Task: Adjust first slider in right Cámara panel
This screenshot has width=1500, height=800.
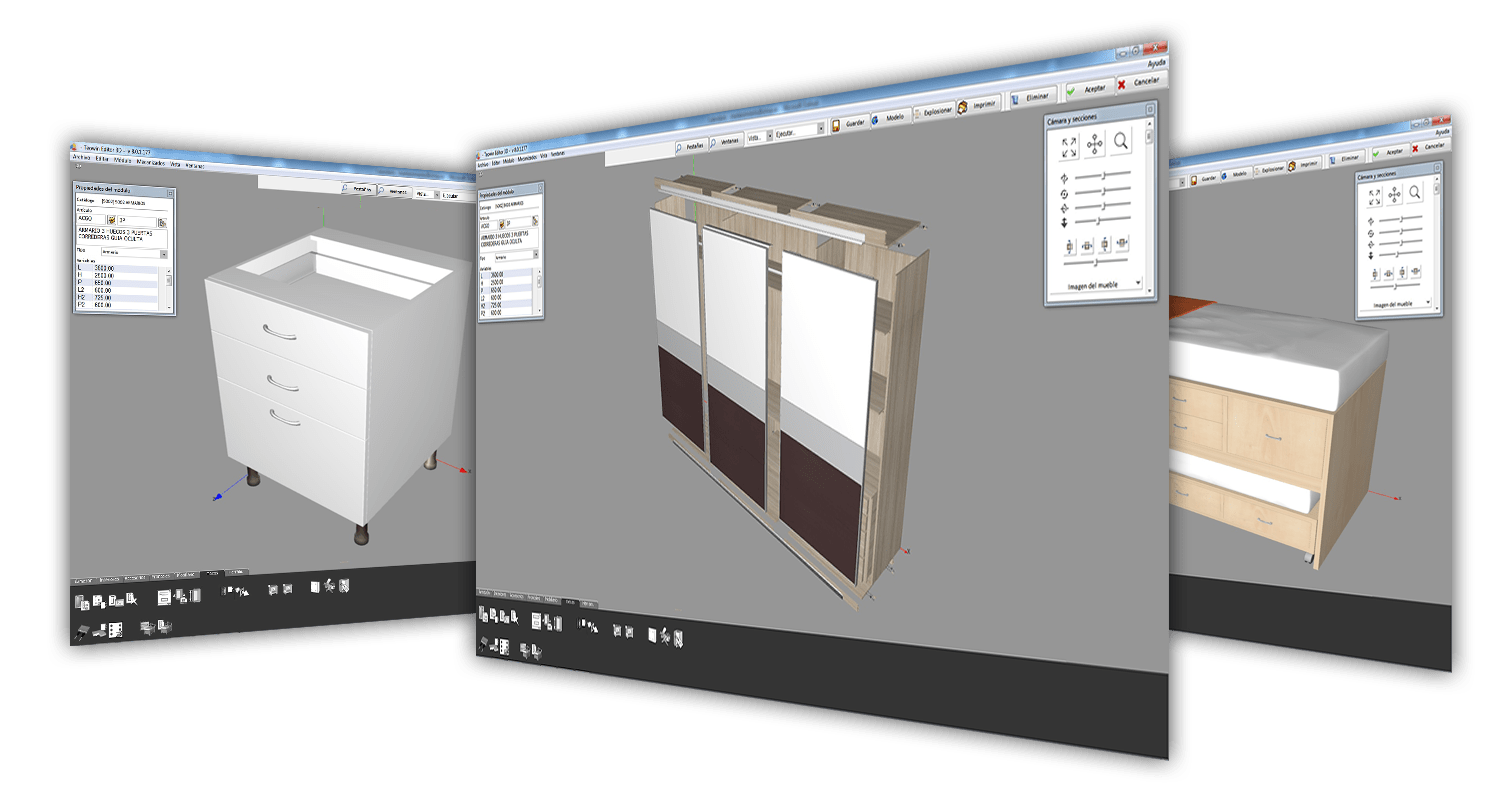Action: tap(1401, 218)
